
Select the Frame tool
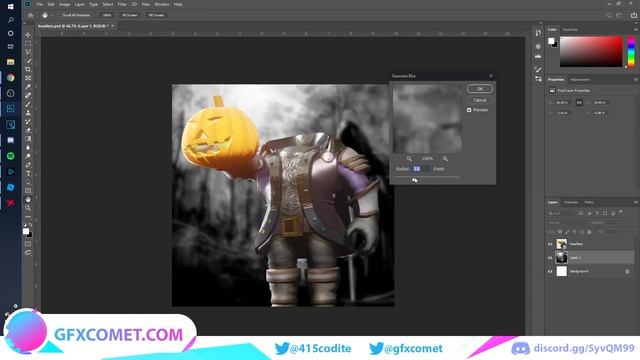(28, 78)
